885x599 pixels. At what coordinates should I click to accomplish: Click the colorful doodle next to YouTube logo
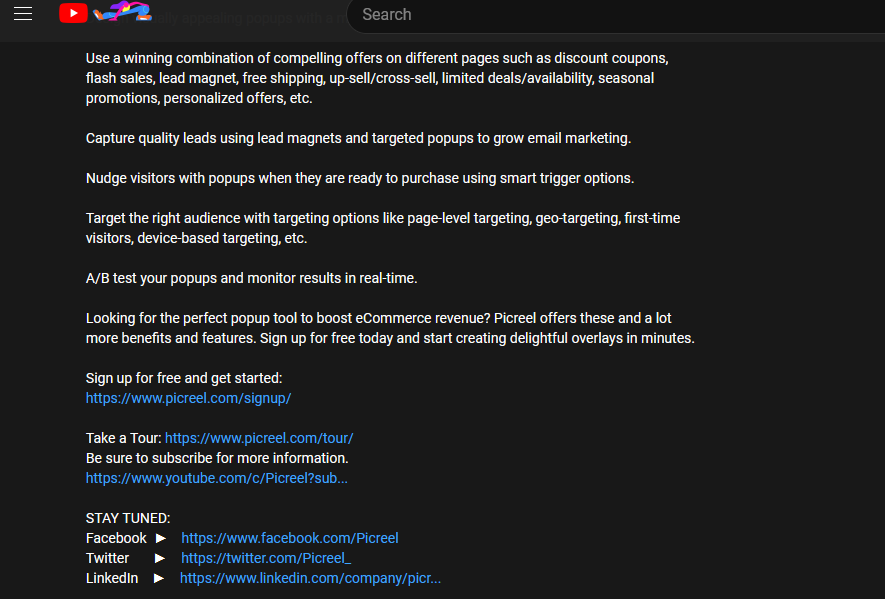122,11
